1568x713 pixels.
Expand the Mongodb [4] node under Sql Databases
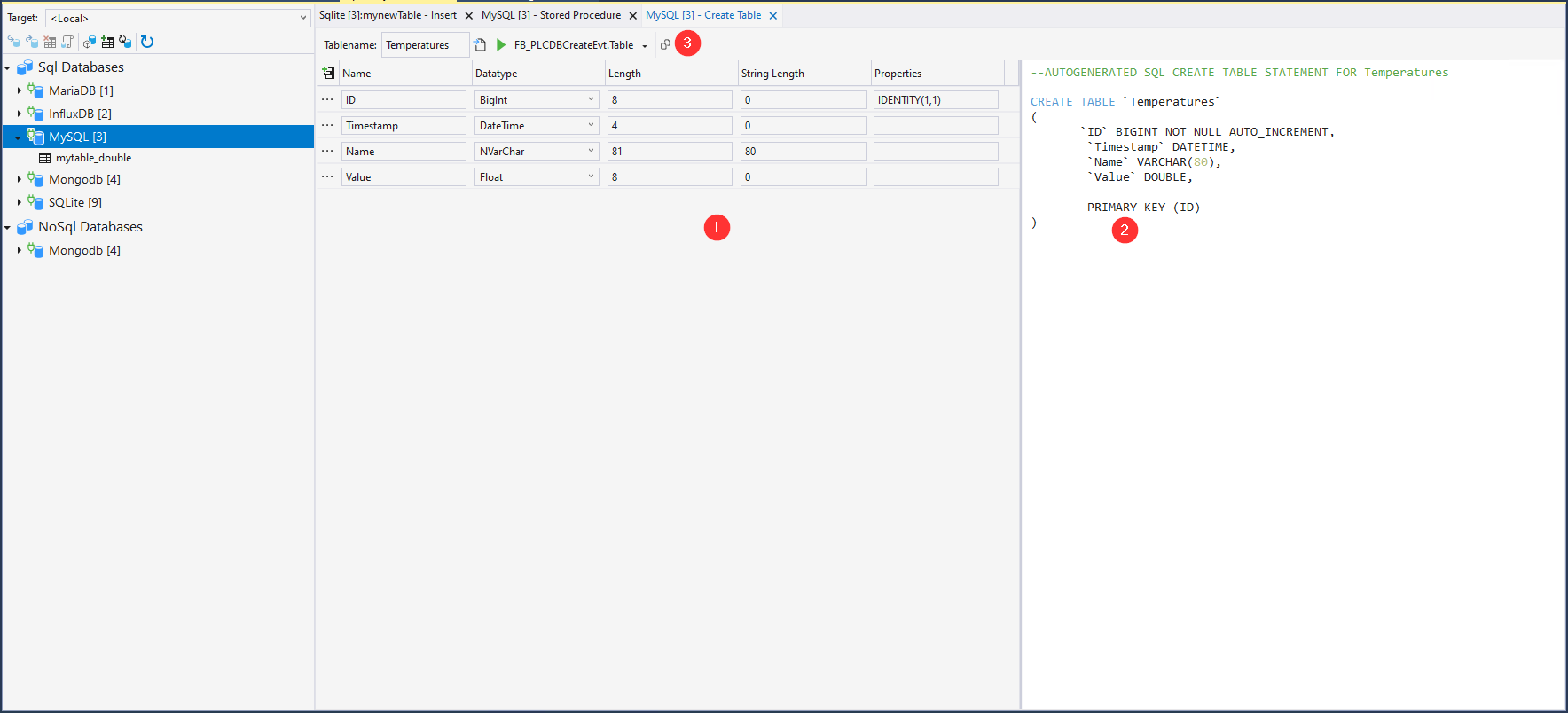(19, 179)
